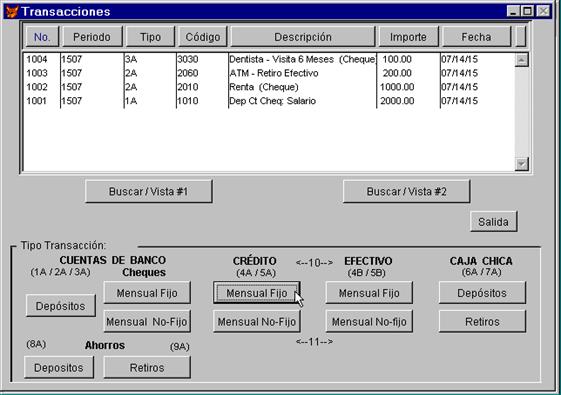
Task: Select transaction number 1003
Action: 37,73
